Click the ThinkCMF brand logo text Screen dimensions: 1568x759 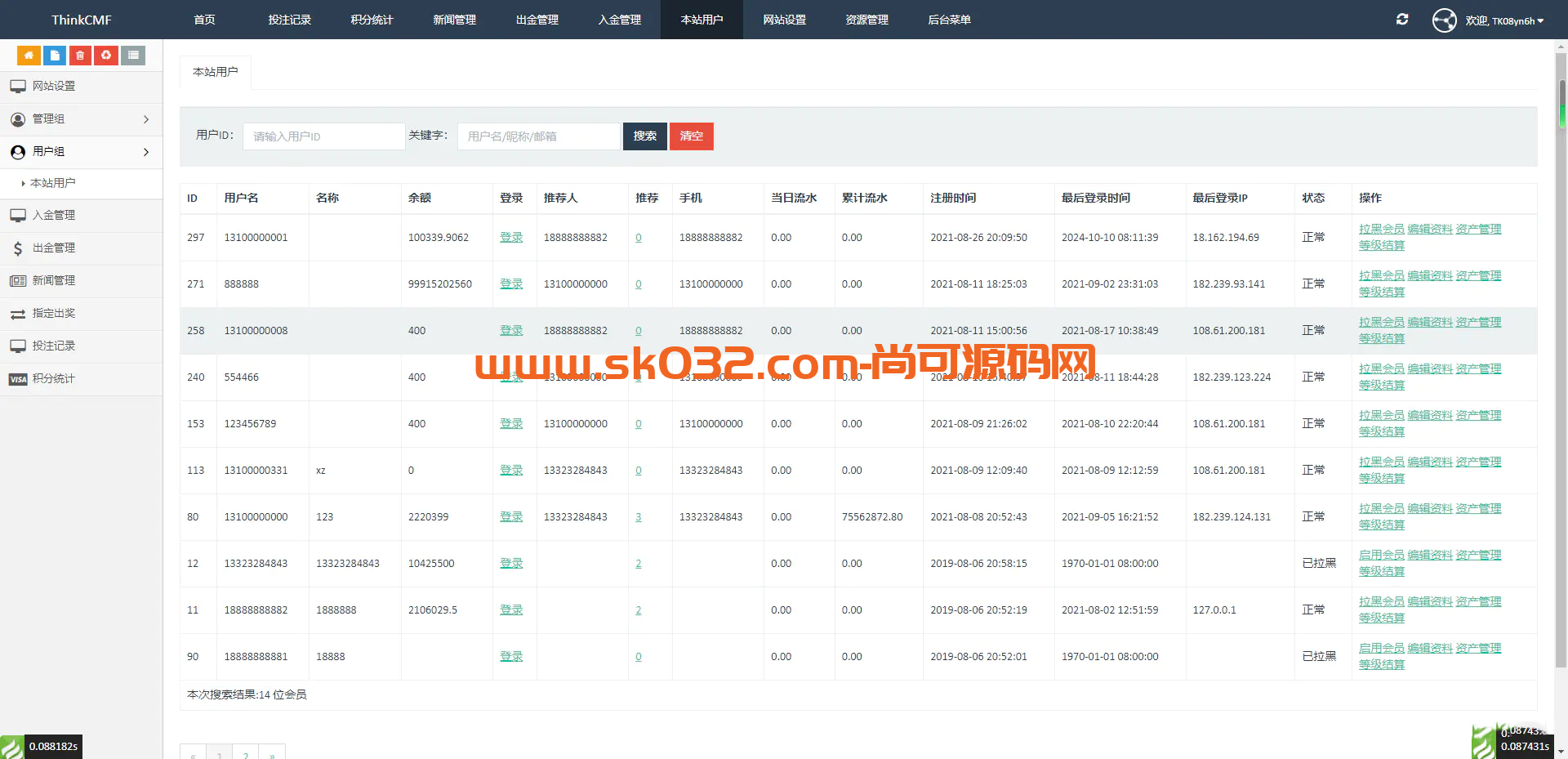tap(82, 20)
